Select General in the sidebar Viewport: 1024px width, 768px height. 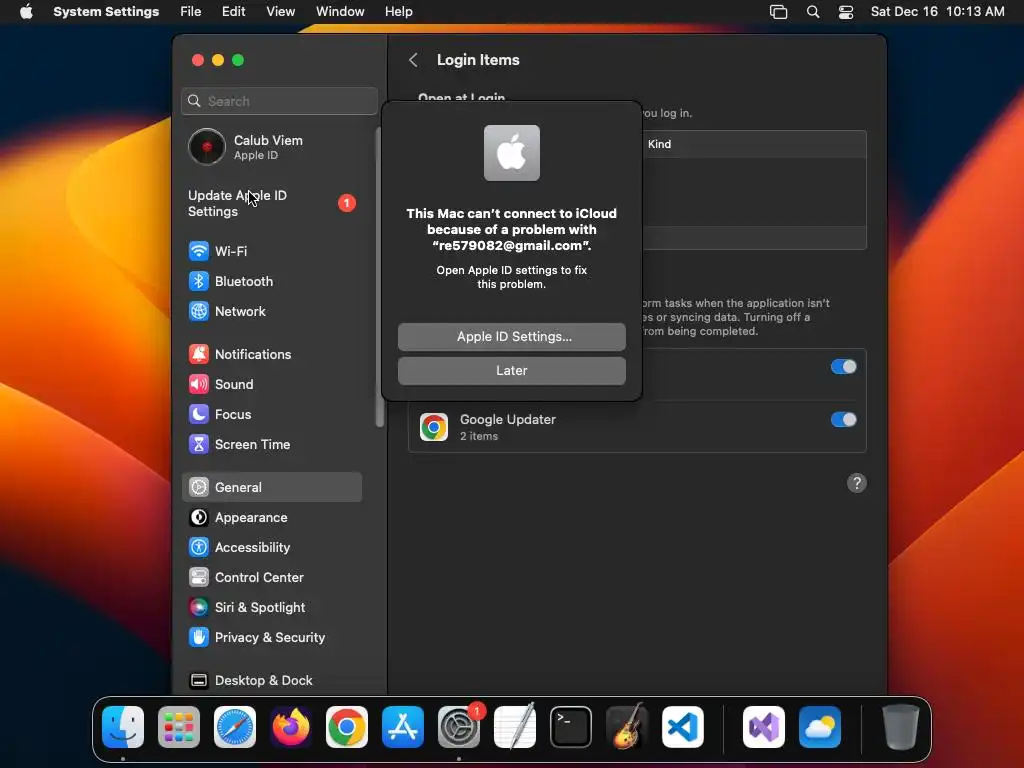tap(271, 487)
